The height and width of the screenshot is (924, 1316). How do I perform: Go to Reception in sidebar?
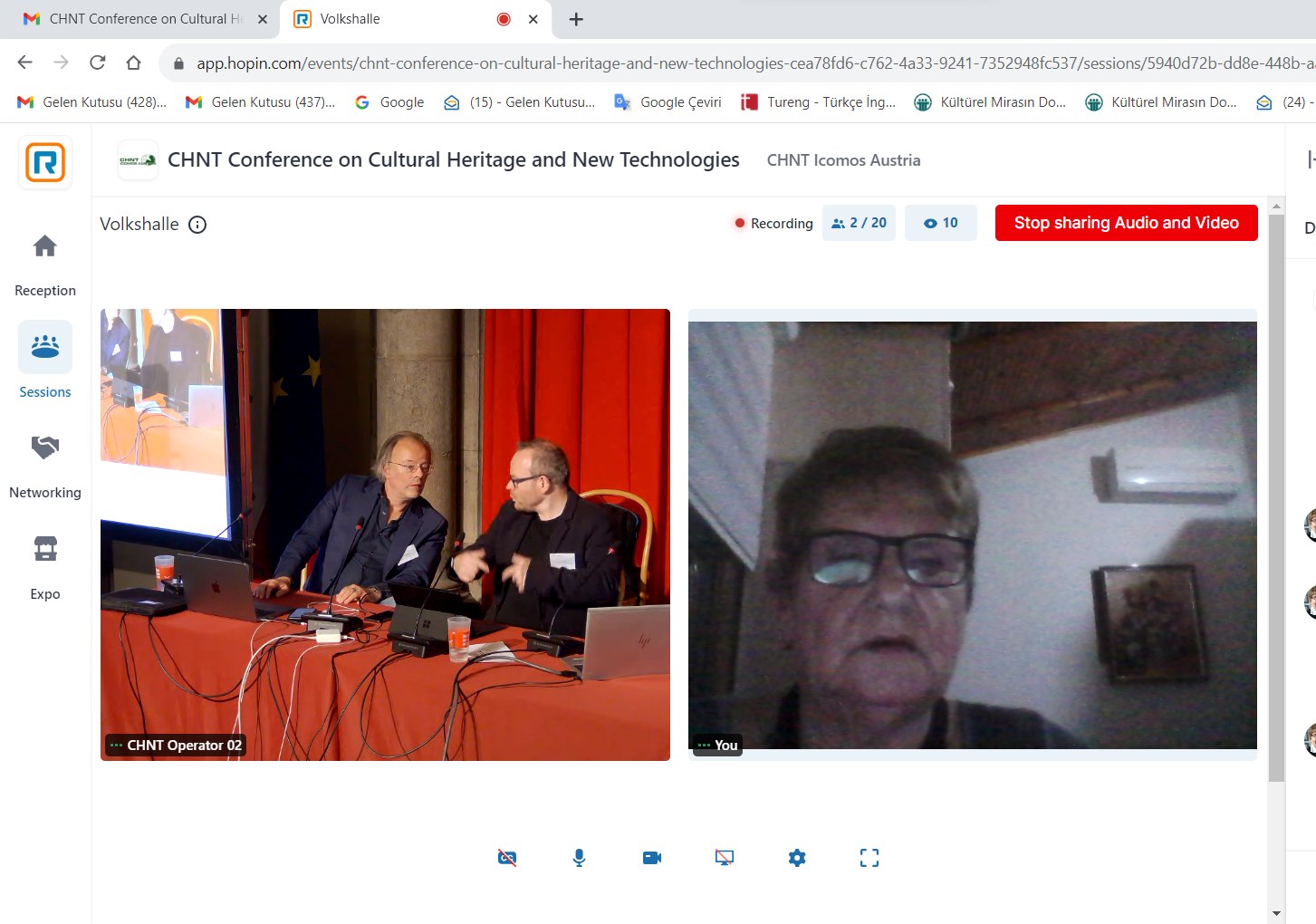pyautogui.click(x=45, y=264)
